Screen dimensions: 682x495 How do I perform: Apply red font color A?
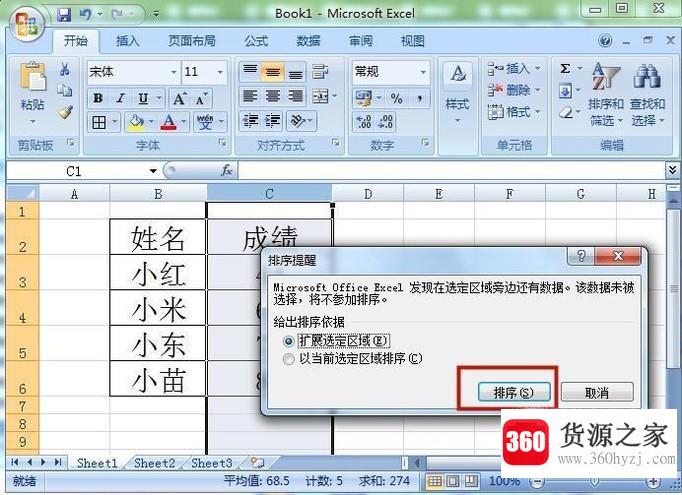[168, 122]
